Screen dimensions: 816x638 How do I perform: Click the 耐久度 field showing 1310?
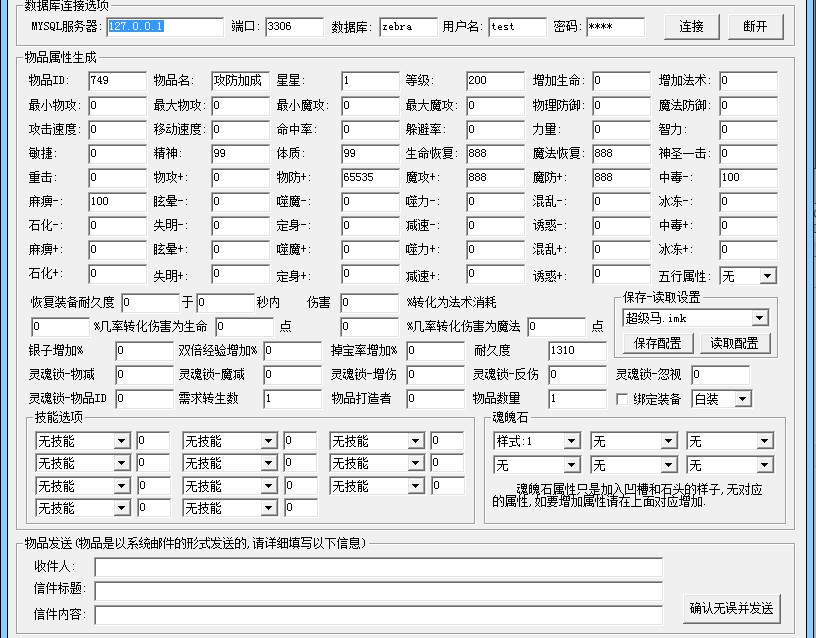[577, 351]
